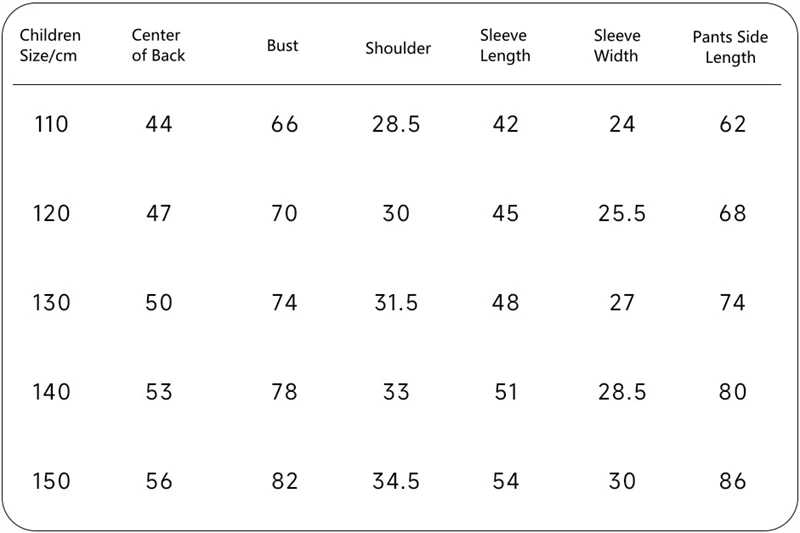Select the Sleeve Length column header

click(x=505, y=46)
